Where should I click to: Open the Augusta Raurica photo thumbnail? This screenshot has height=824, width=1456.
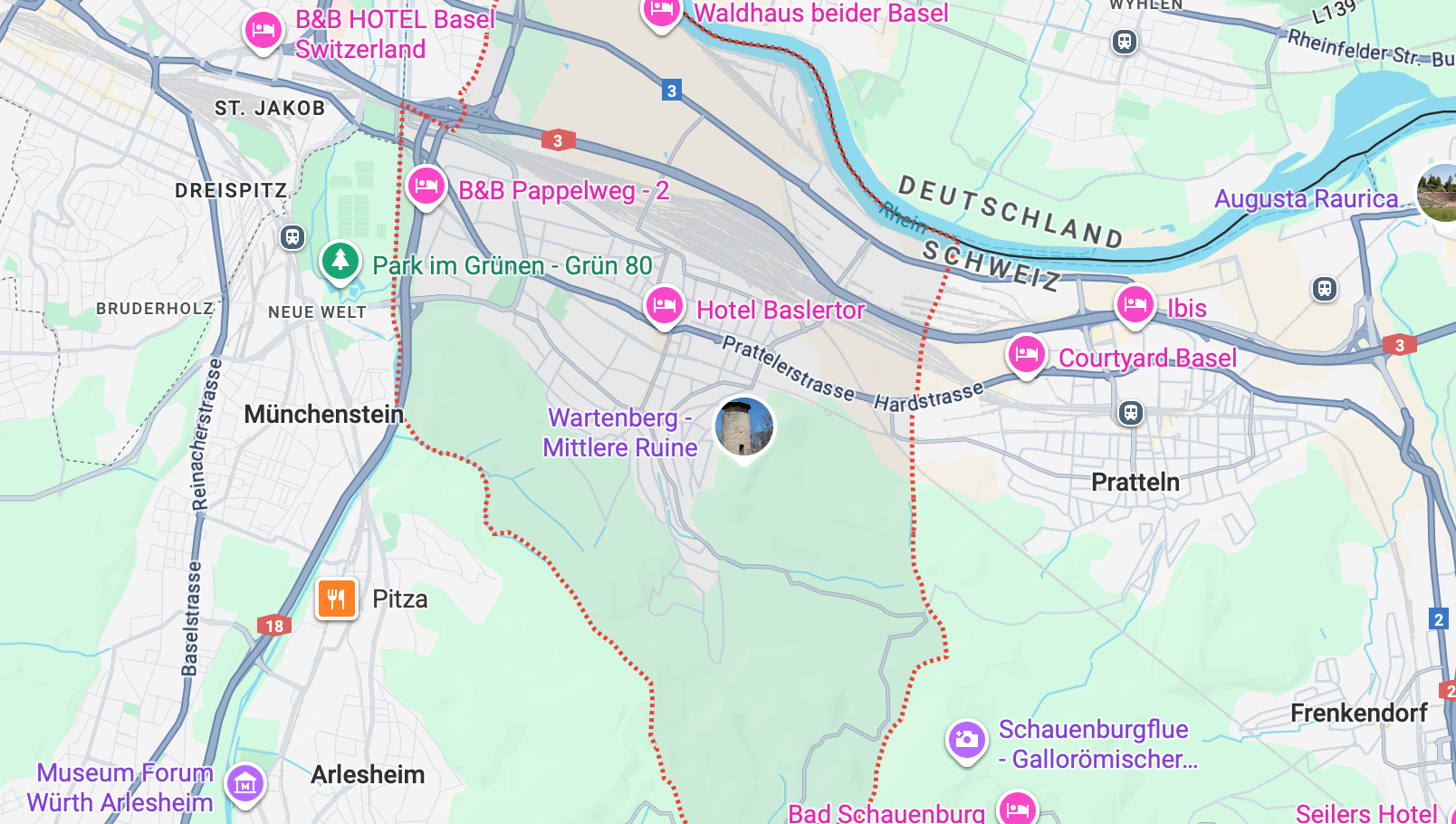[1436, 192]
